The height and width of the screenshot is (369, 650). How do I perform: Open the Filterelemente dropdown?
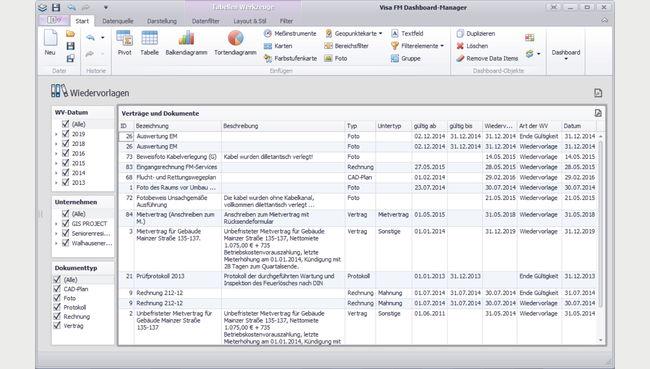[x=442, y=46]
